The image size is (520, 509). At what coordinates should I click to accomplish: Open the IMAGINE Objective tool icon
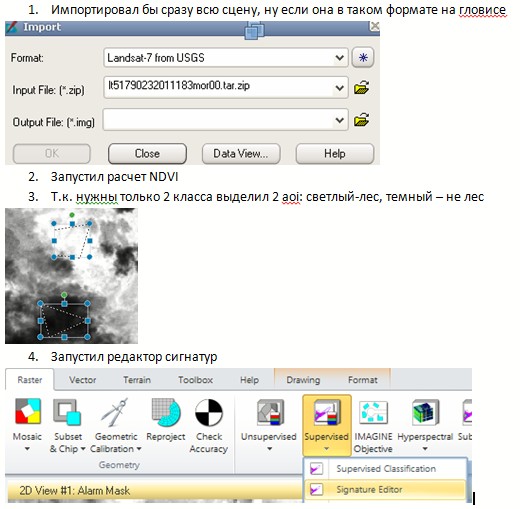(x=373, y=412)
